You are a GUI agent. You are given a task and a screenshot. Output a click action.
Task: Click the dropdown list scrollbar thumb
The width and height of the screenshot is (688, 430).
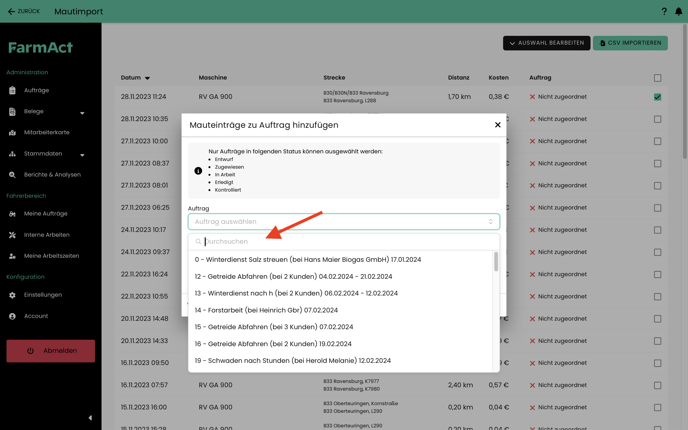(x=496, y=262)
